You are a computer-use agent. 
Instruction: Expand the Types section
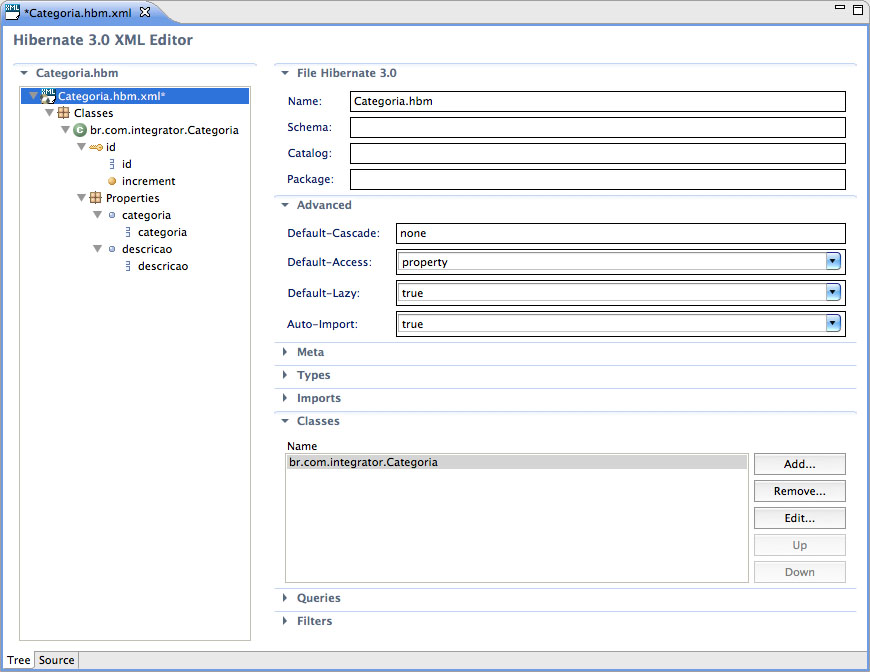(x=285, y=375)
